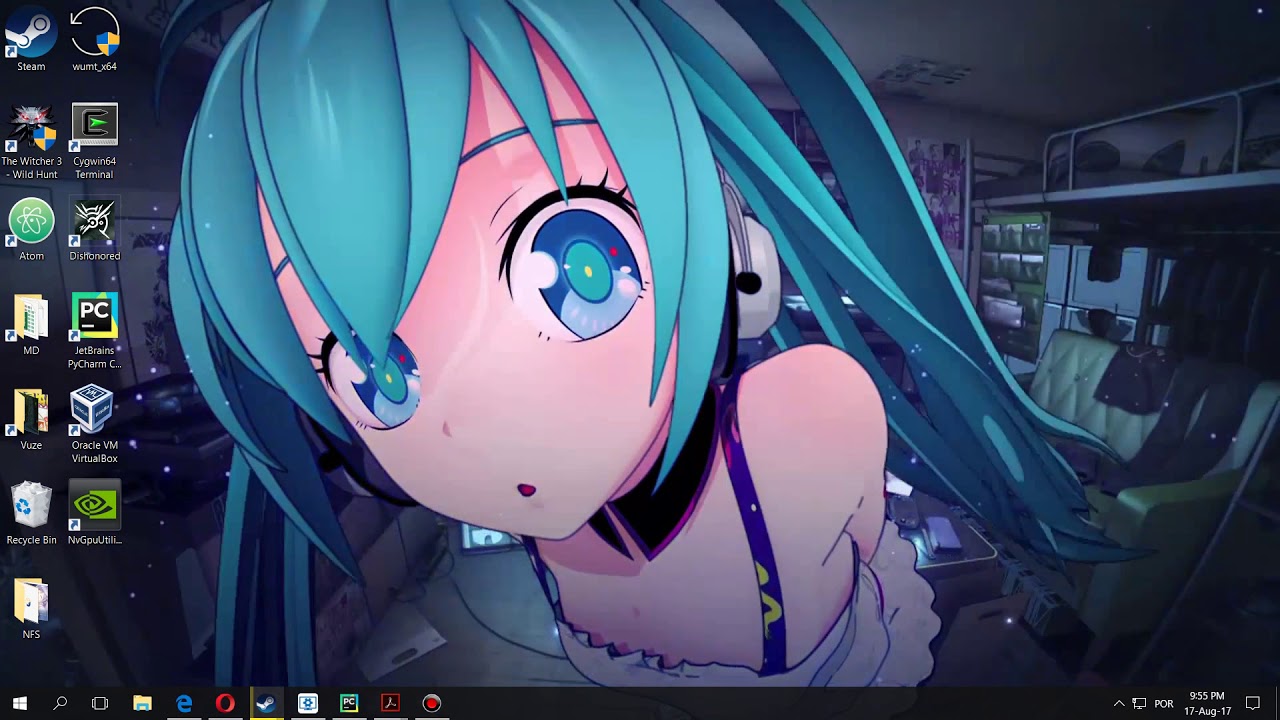Viewport: 1280px width, 720px height.
Task: Select the wumt_x64 desktop icon
Action: pyautogui.click(x=94, y=40)
